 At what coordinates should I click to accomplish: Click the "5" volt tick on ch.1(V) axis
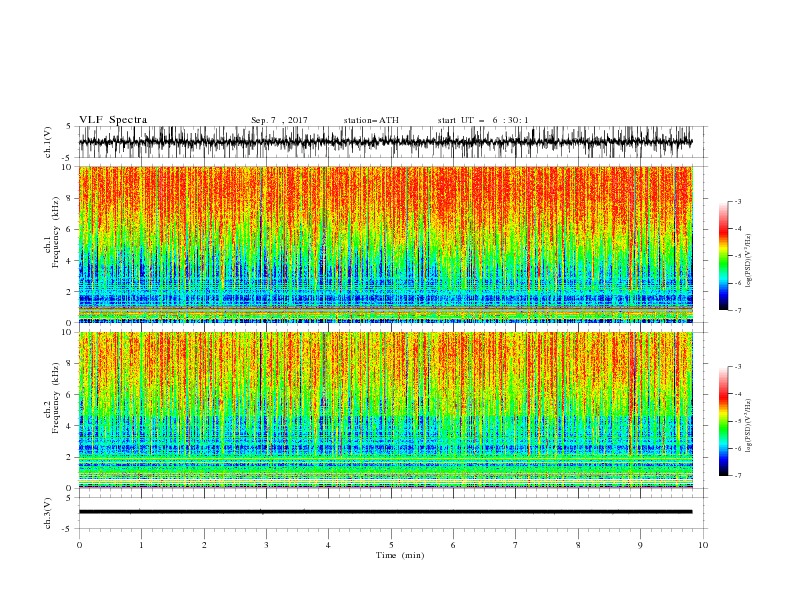coord(70,126)
